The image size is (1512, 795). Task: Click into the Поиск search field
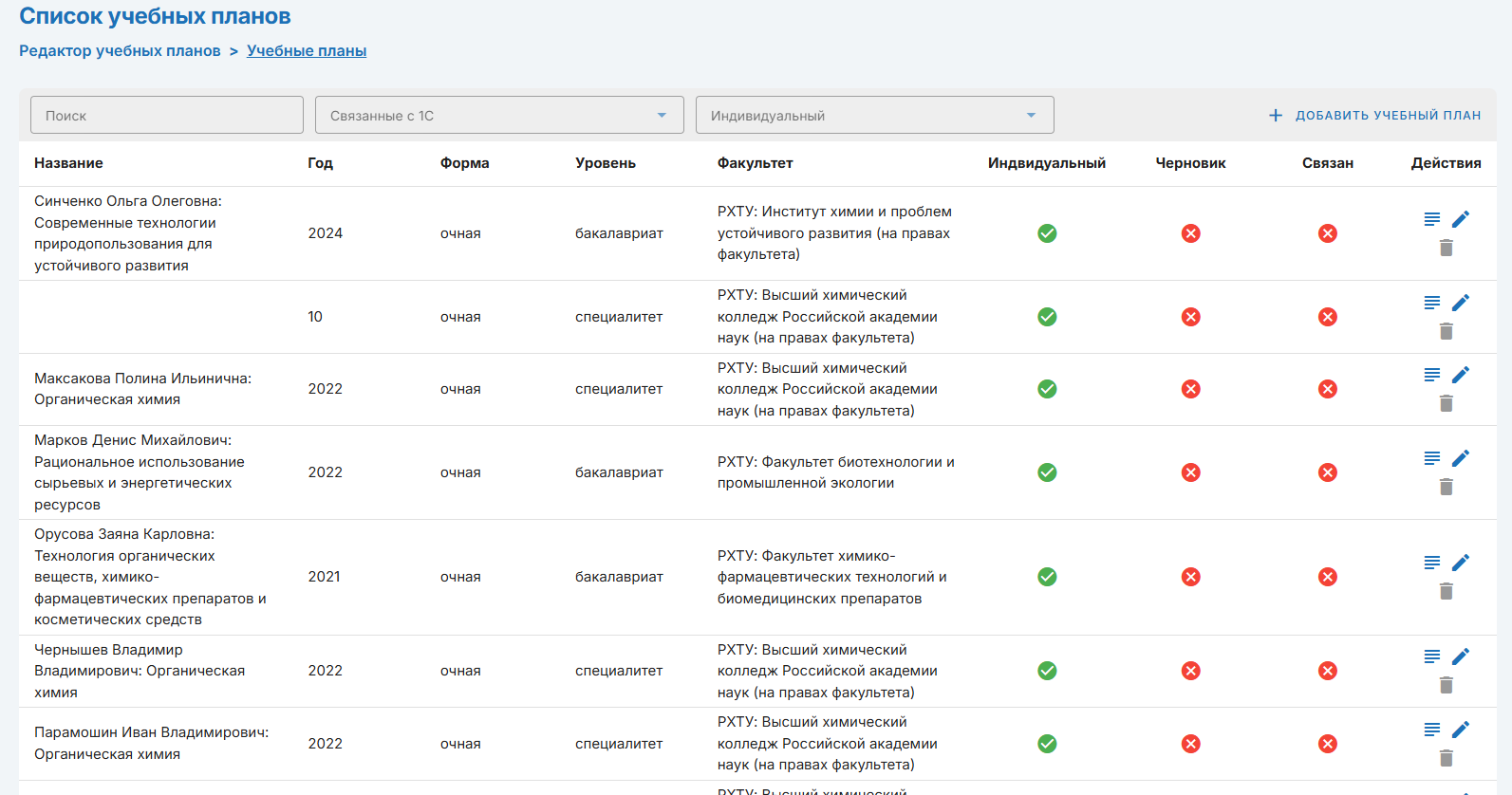coord(167,115)
